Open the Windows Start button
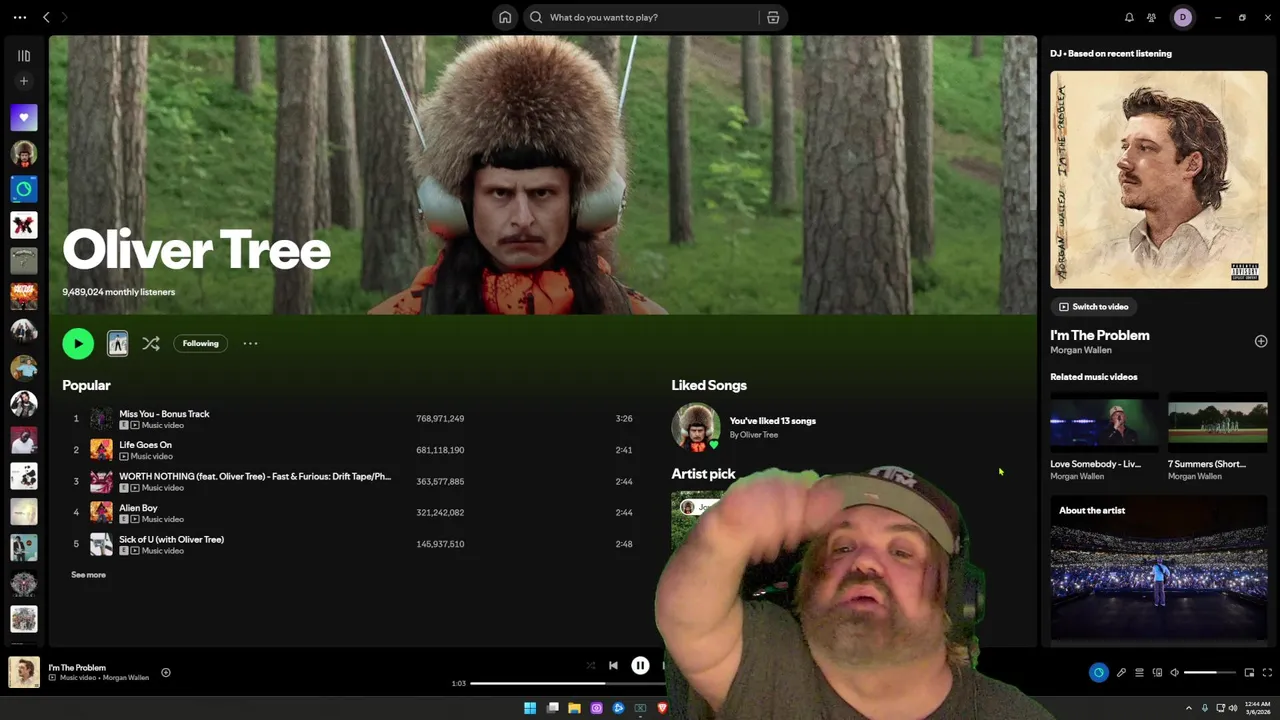 pos(530,708)
